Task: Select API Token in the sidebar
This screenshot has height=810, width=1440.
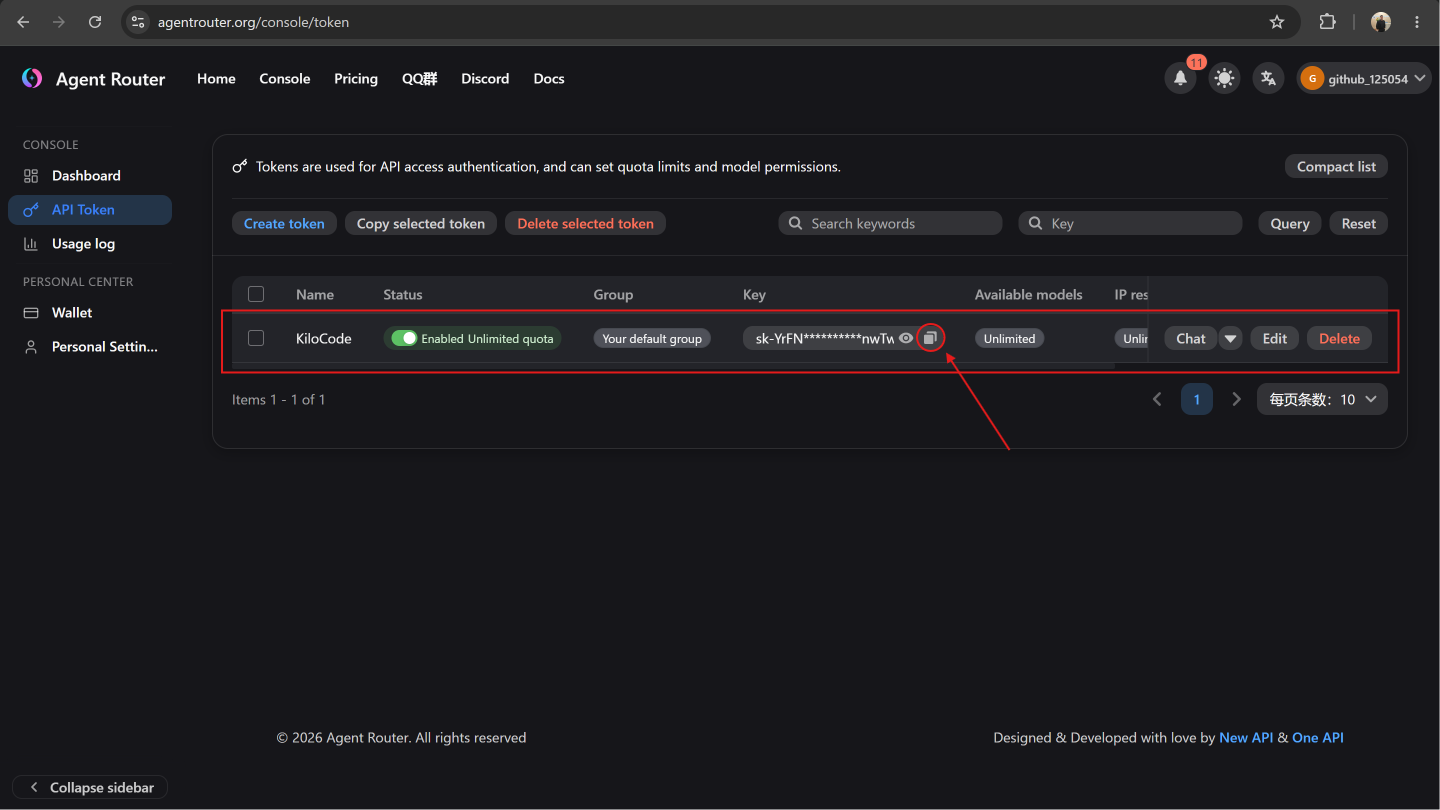Action: (90, 210)
